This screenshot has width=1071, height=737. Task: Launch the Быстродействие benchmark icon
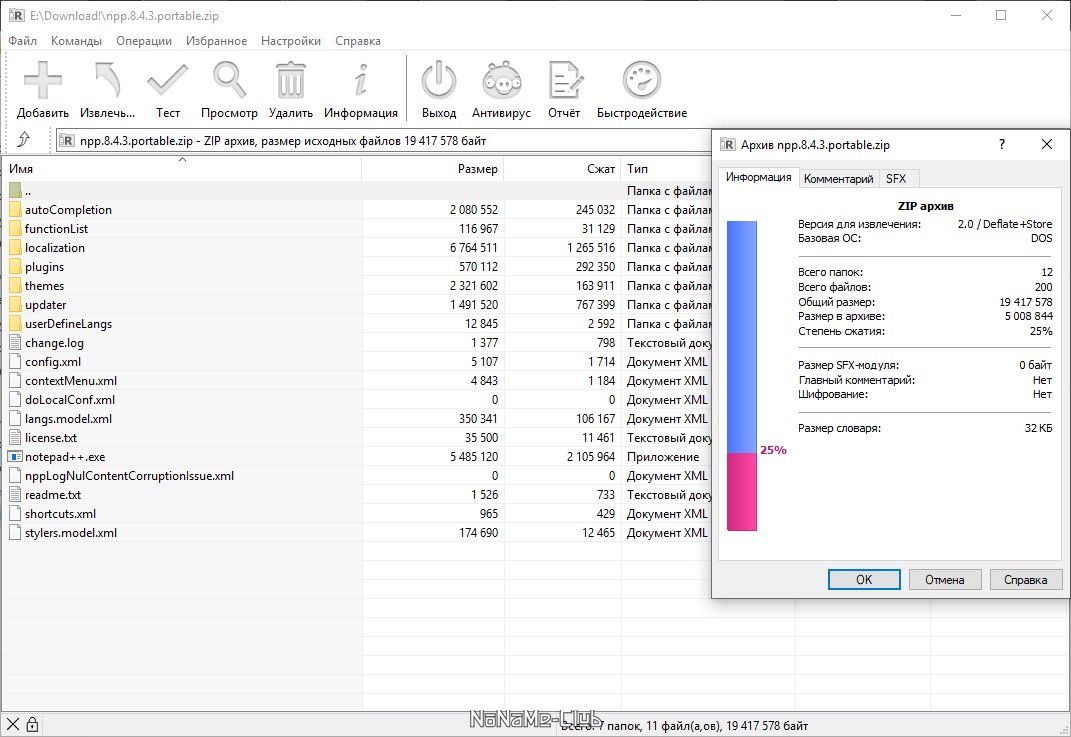click(x=642, y=89)
